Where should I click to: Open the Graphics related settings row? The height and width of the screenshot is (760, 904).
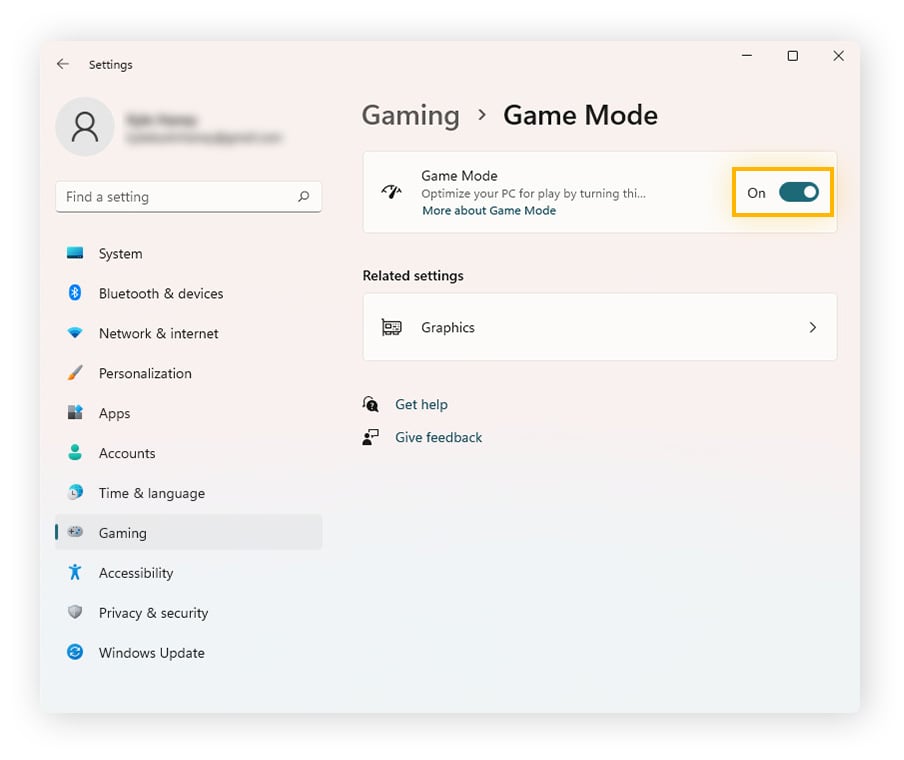599,327
